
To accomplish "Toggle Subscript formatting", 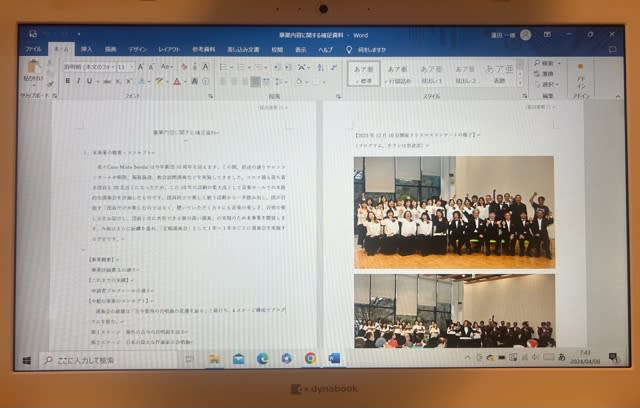I will [x=118, y=81].
